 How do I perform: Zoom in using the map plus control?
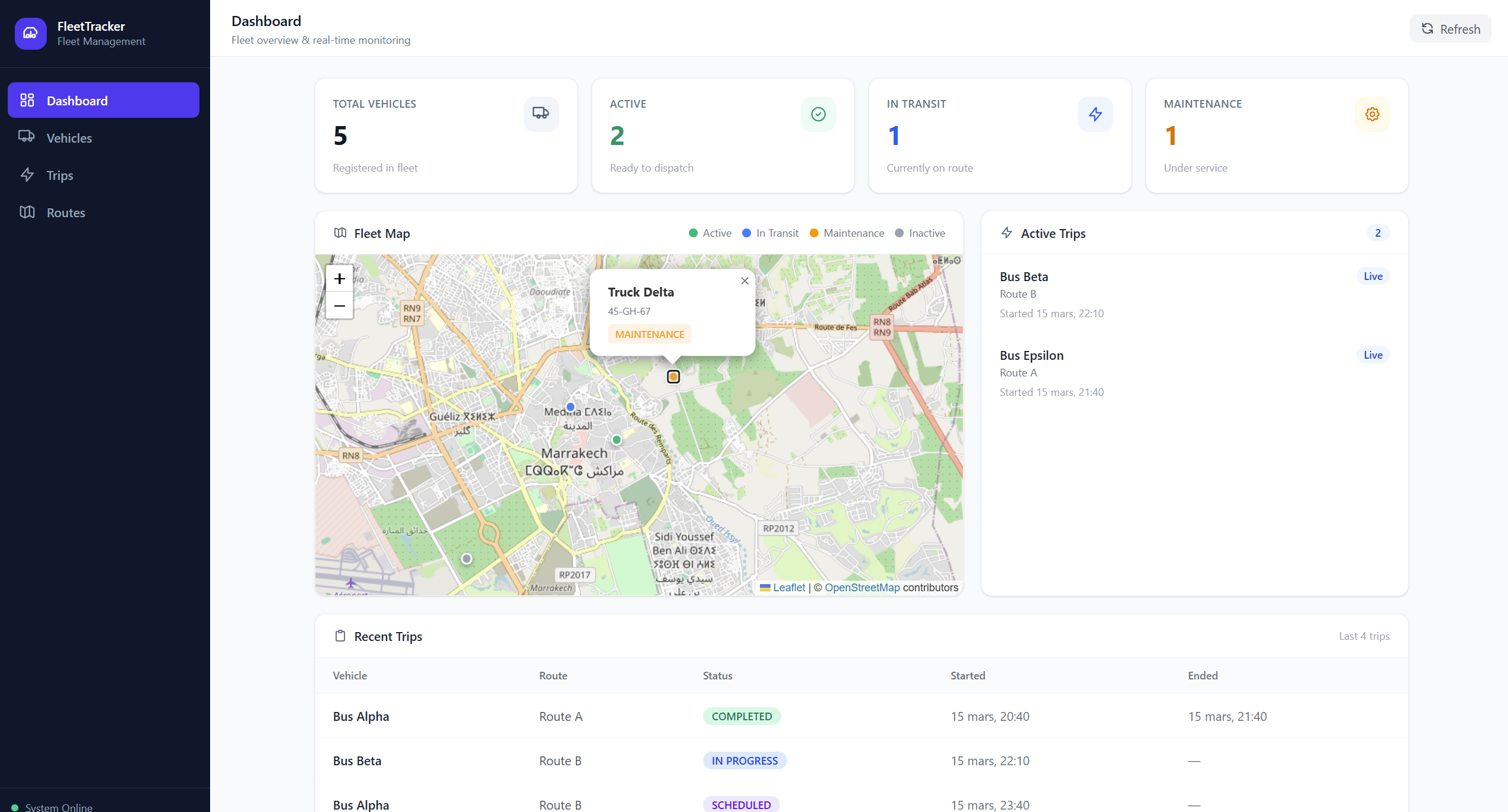coord(339,278)
